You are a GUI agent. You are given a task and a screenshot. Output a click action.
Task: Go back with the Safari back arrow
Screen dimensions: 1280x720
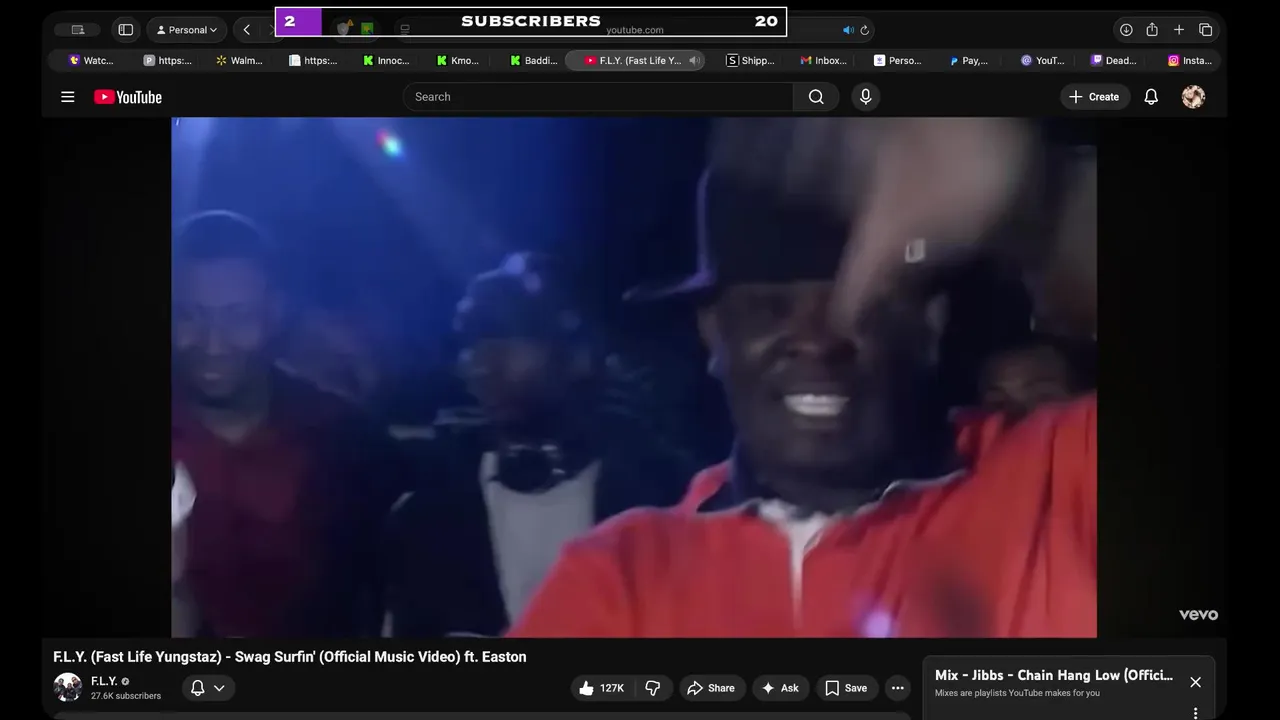[247, 30]
